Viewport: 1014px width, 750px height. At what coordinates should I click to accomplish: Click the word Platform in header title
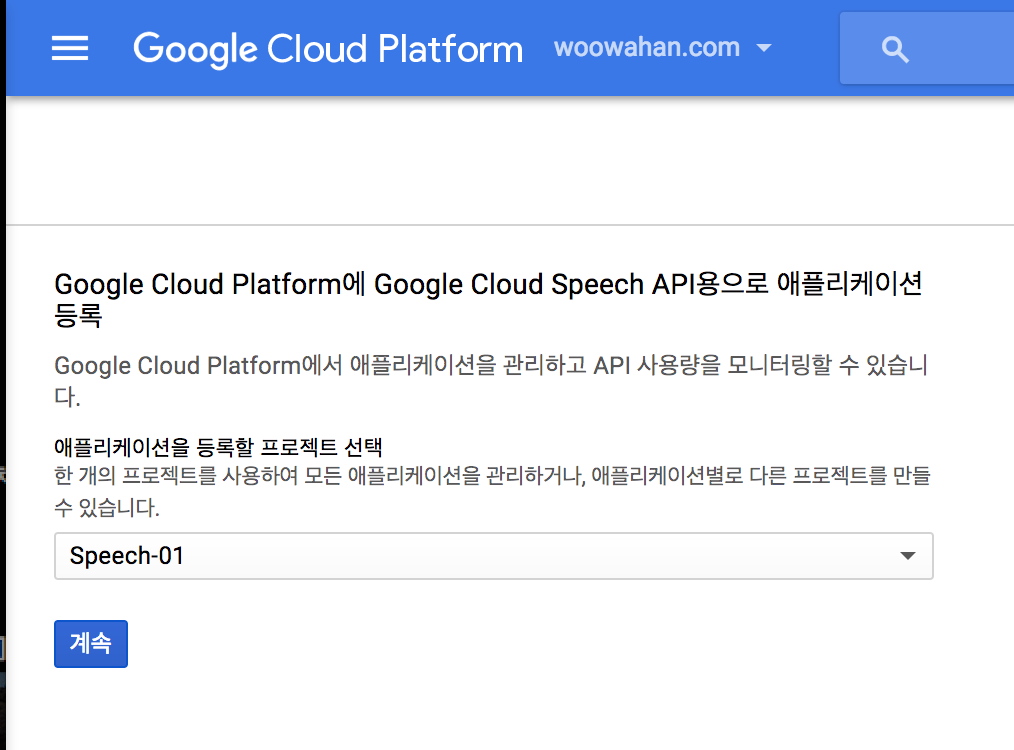[450, 49]
